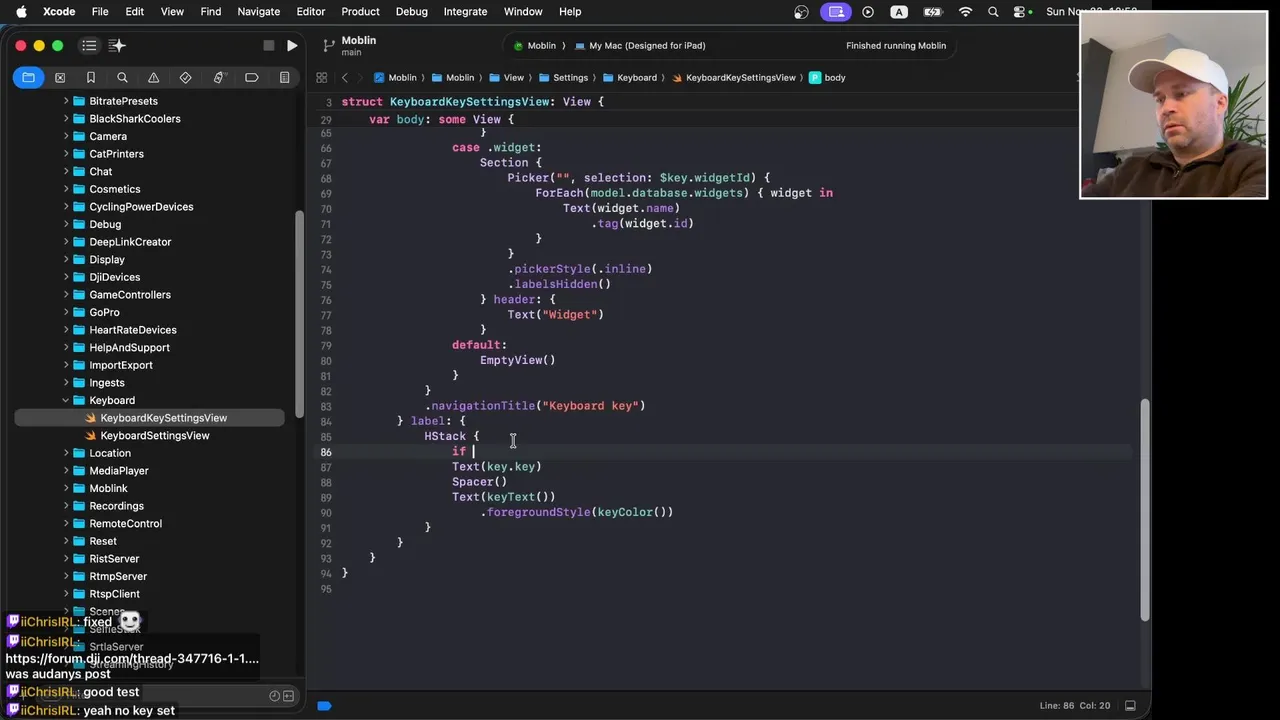Collapse the Keyboard folder
Viewport: 1280px width, 720px height.
coord(66,400)
